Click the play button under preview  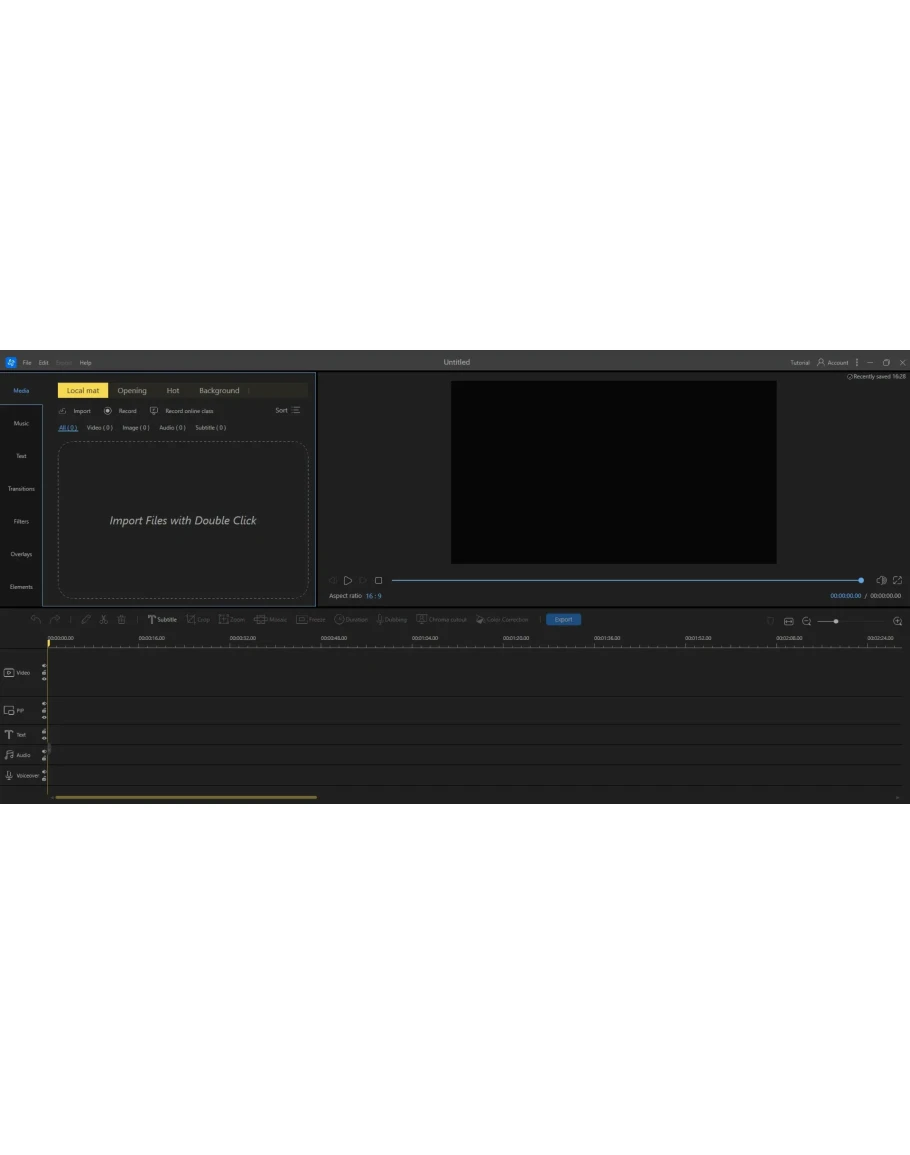pos(348,581)
